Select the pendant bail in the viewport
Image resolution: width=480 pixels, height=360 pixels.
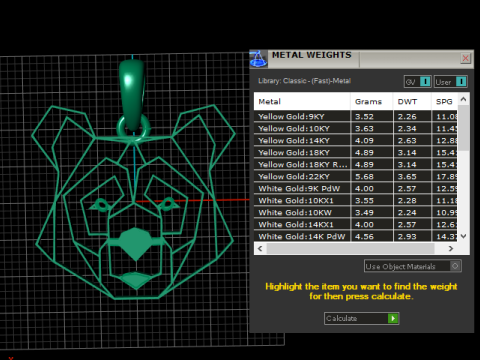tap(132, 95)
